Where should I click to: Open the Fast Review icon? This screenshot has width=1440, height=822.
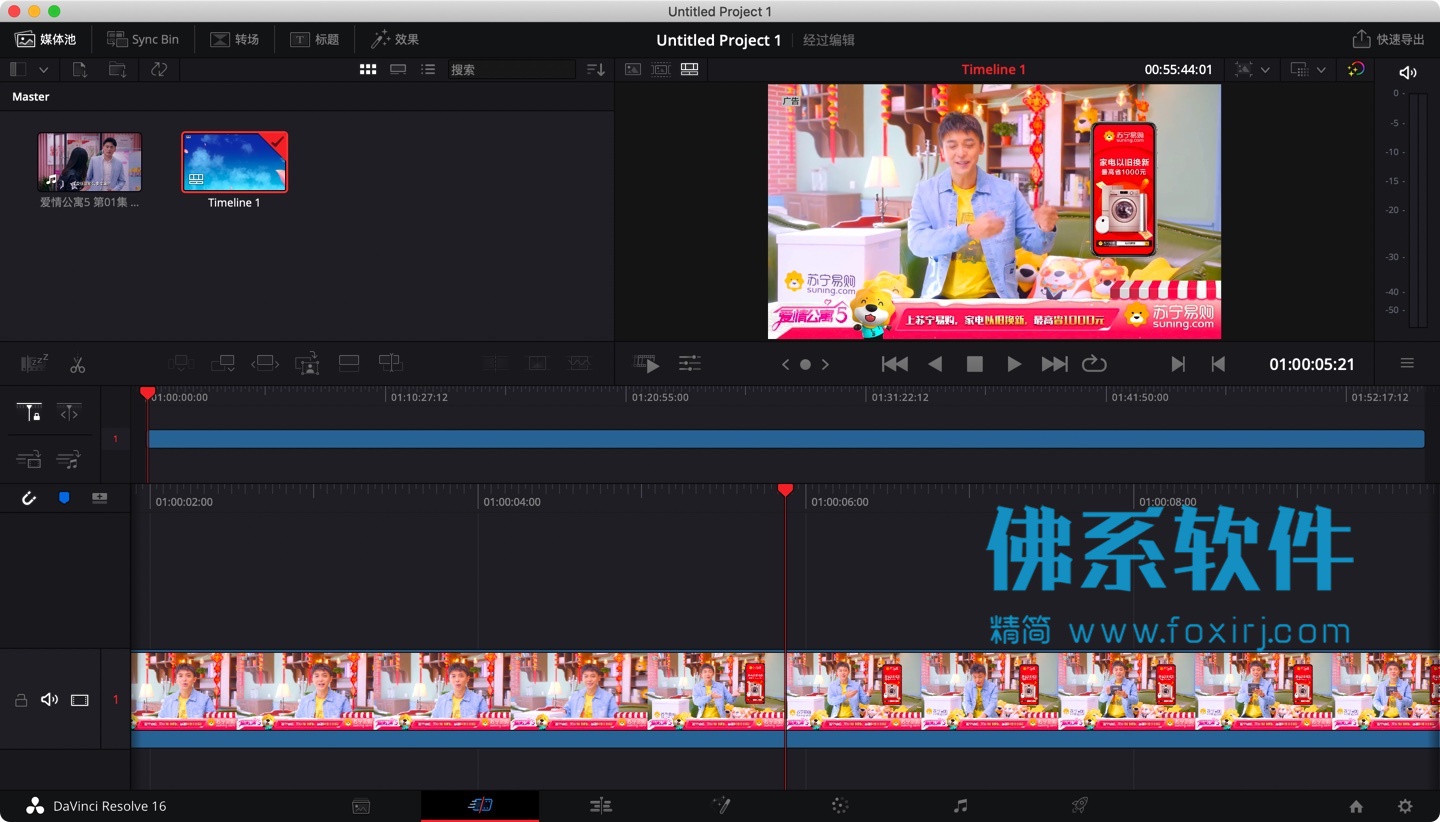(x=647, y=364)
